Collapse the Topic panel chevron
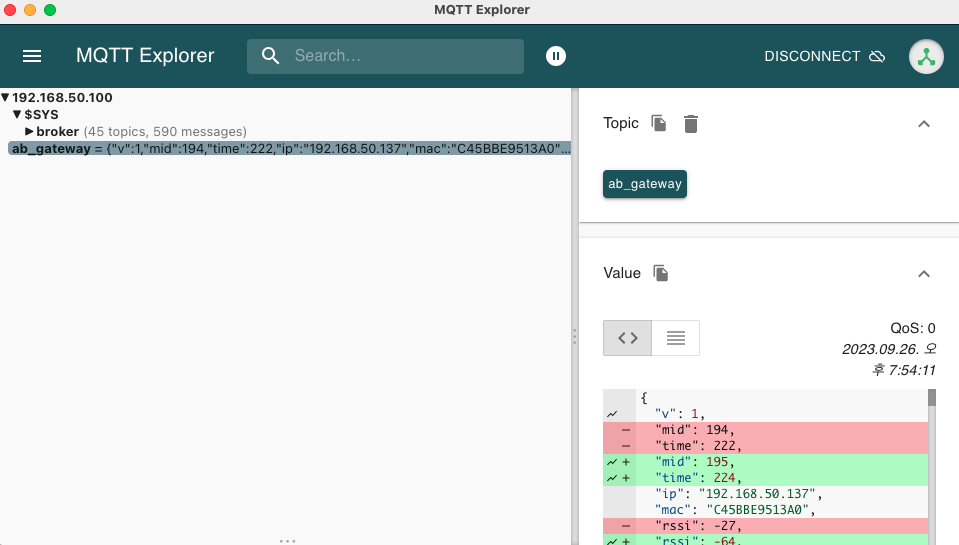The height and width of the screenshot is (545, 959). tap(924, 124)
